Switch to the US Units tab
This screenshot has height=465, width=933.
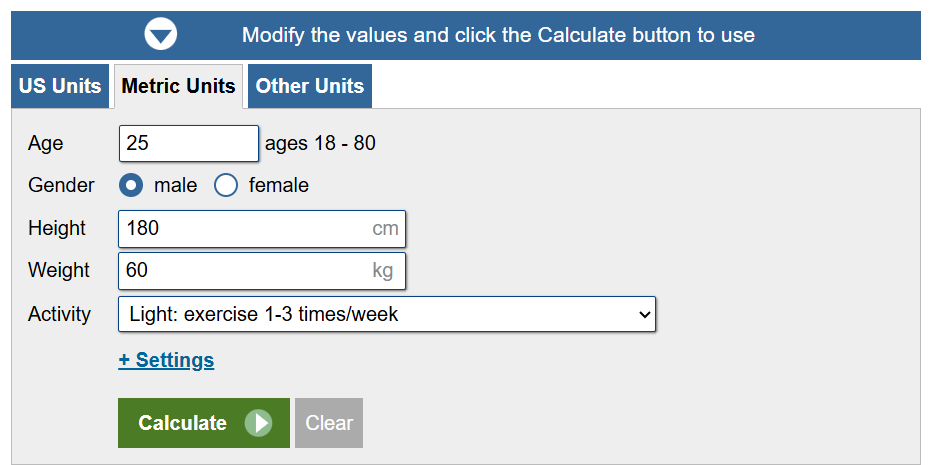click(x=60, y=86)
